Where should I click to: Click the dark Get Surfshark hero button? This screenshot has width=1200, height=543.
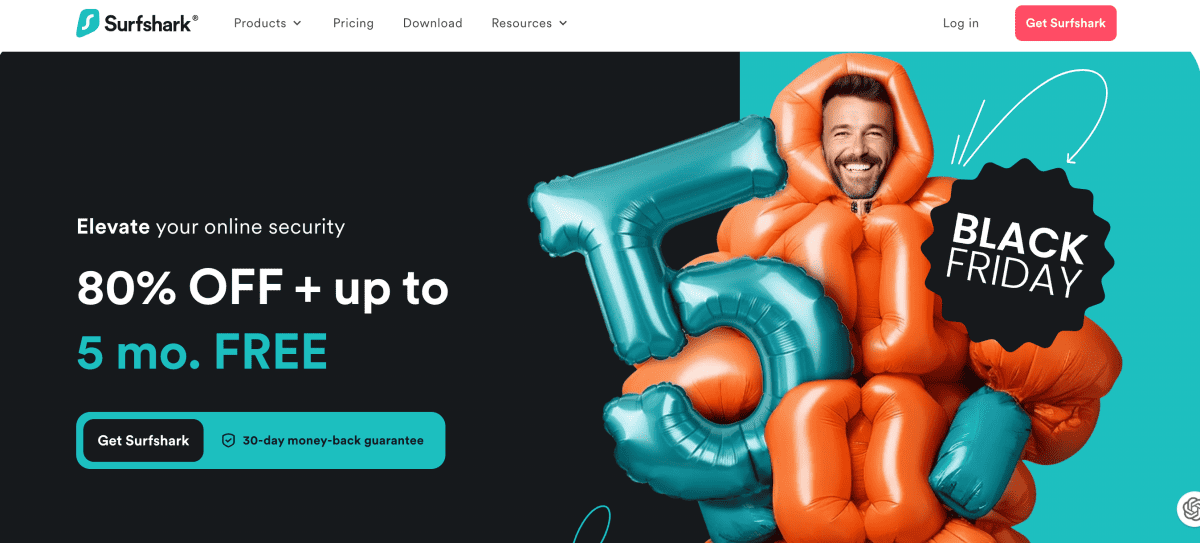(x=143, y=441)
